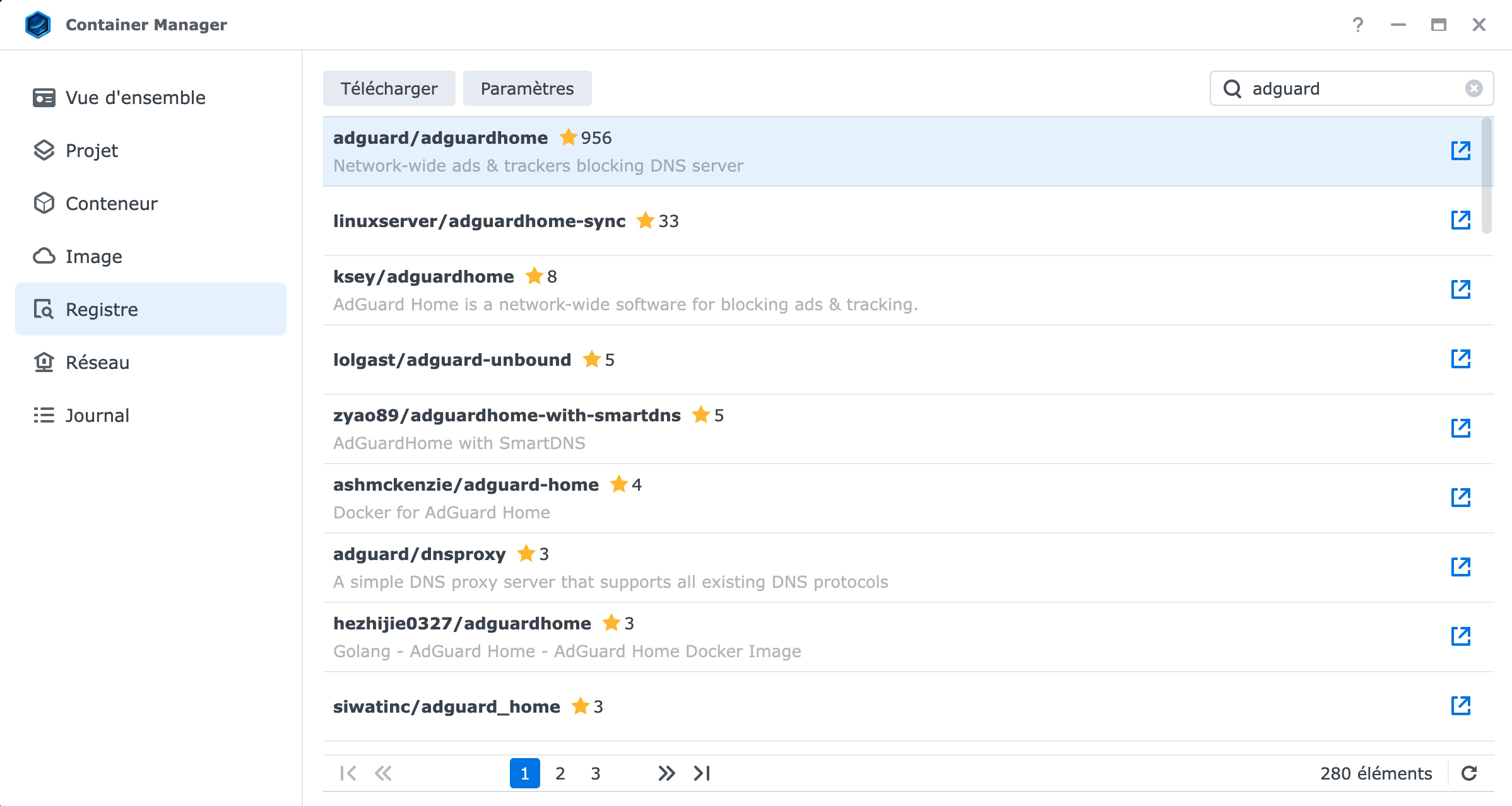Select current page 1 button
The image size is (1512, 806).
pos(524,773)
